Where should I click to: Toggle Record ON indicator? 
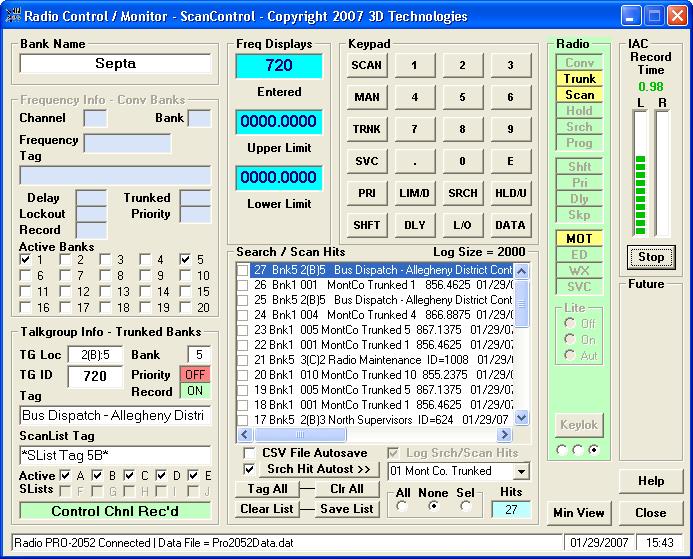click(195, 391)
